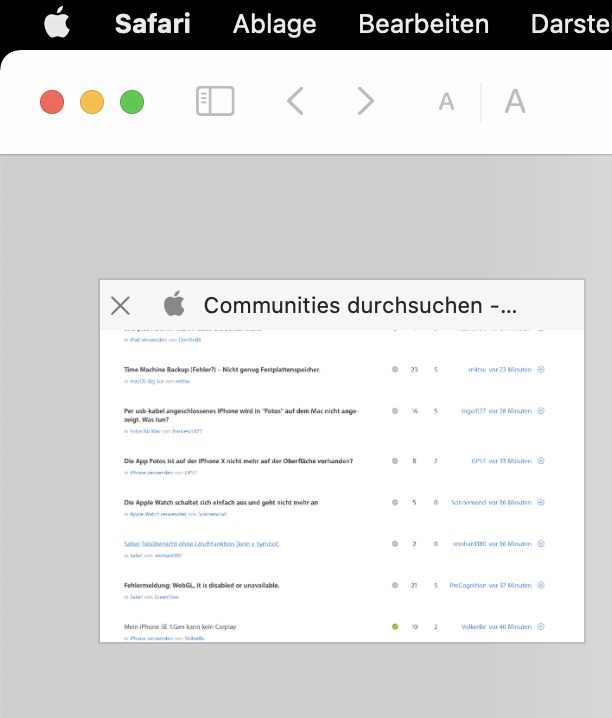Click the green fullscreen window button
Image resolution: width=612 pixels, height=718 pixels.
[x=132, y=102]
